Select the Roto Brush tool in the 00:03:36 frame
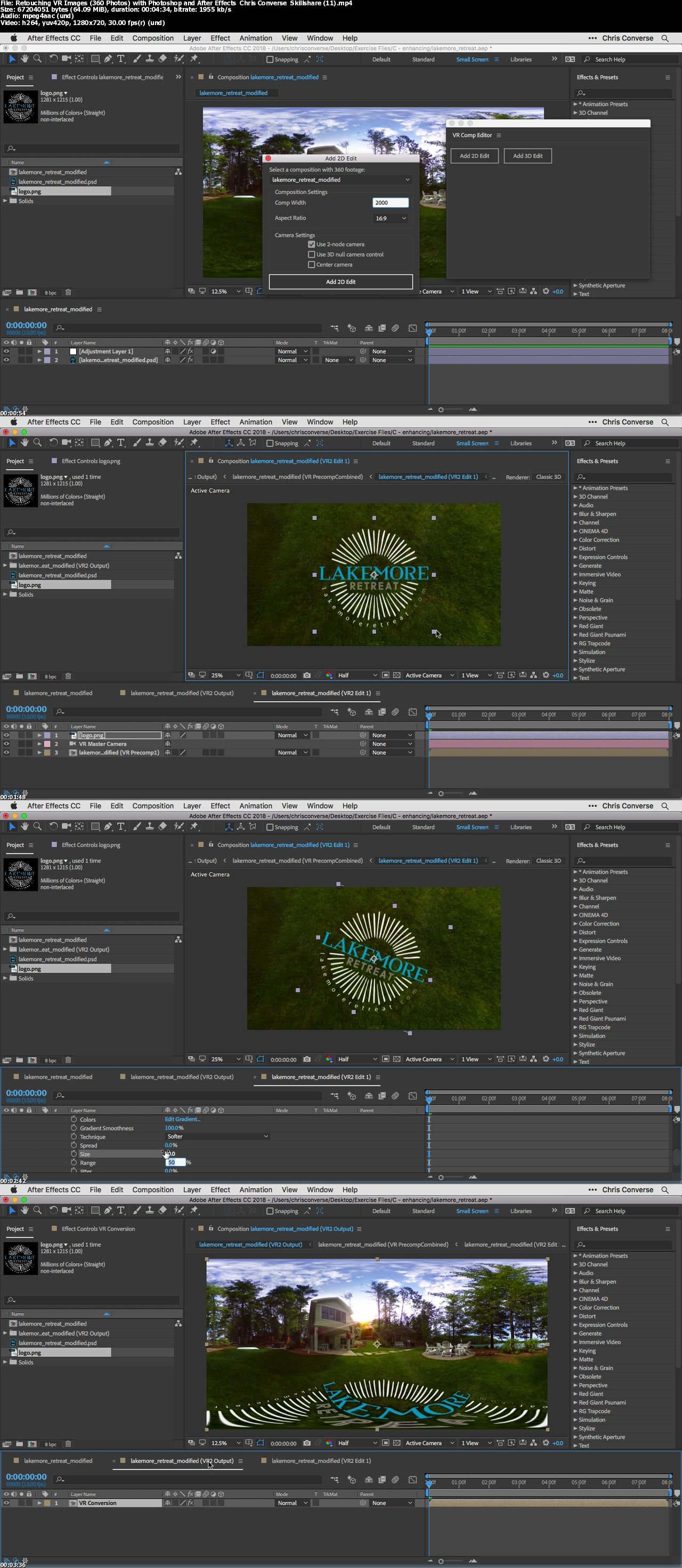This screenshot has height=1568, width=682. pyautogui.click(x=179, y=1211)
